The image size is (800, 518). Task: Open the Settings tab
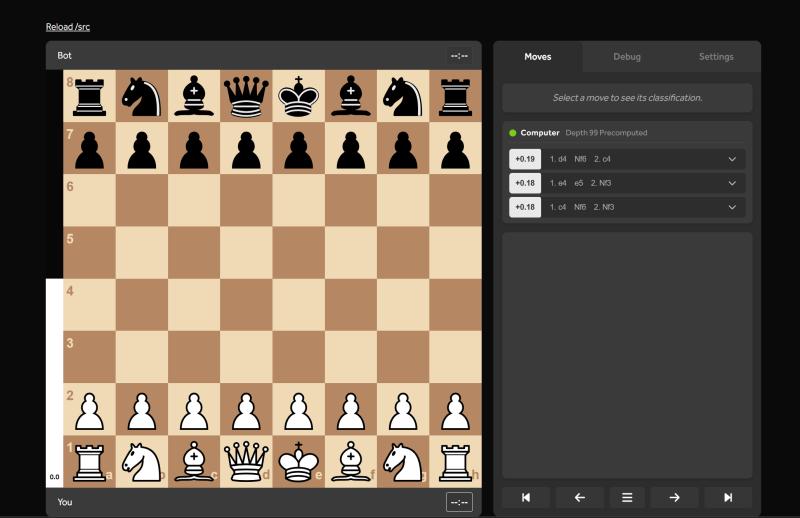716,57
